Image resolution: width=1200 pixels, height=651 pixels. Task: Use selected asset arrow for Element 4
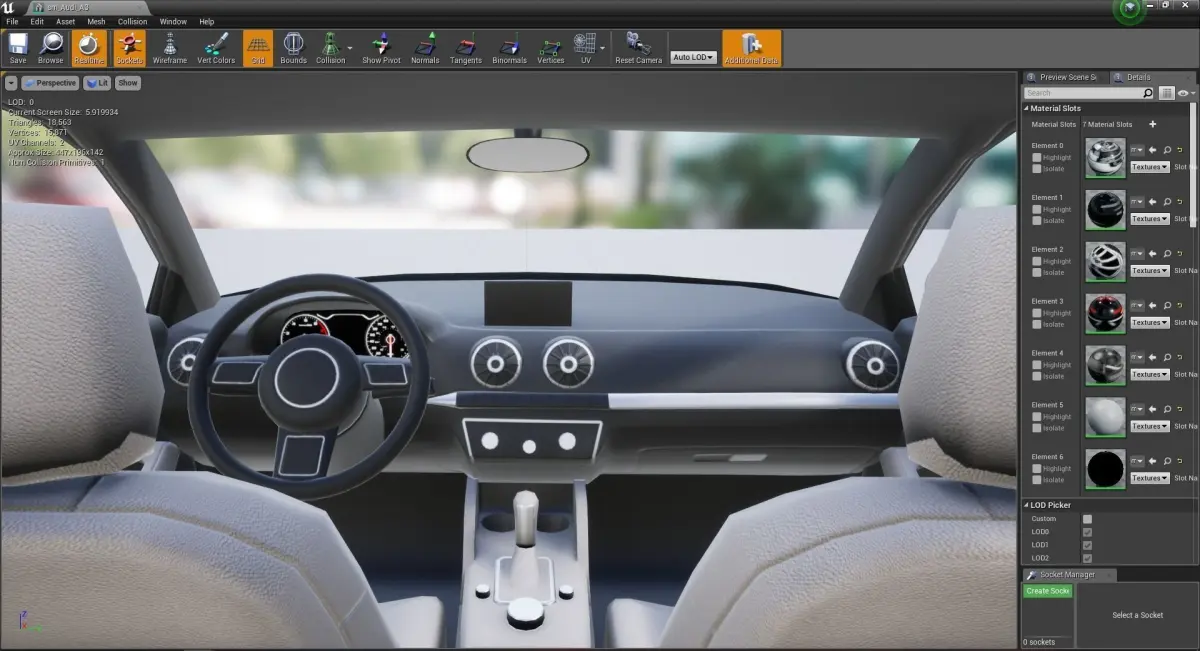[1152, 358]
